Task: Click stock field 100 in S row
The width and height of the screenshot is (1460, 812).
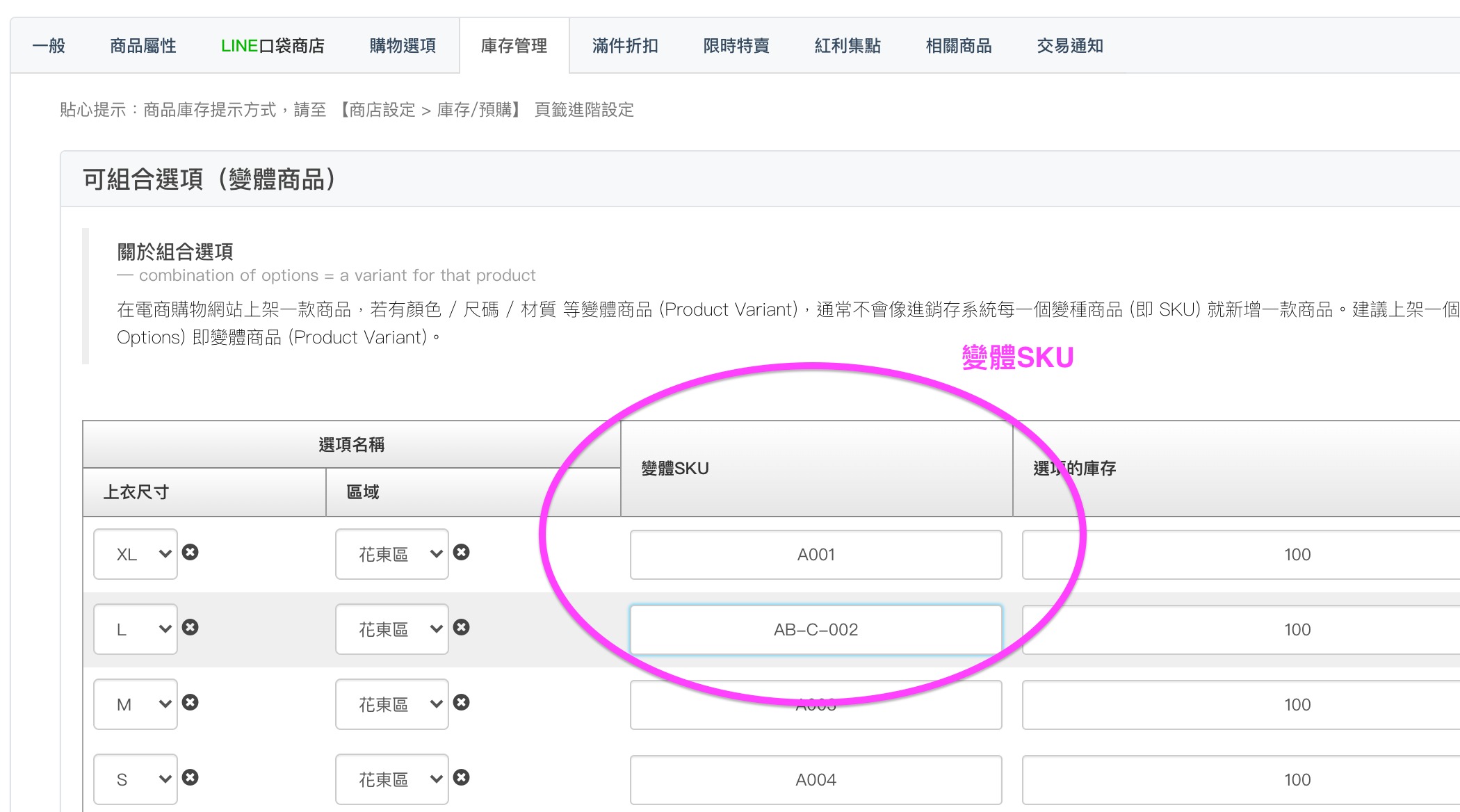Action: 1241,780
